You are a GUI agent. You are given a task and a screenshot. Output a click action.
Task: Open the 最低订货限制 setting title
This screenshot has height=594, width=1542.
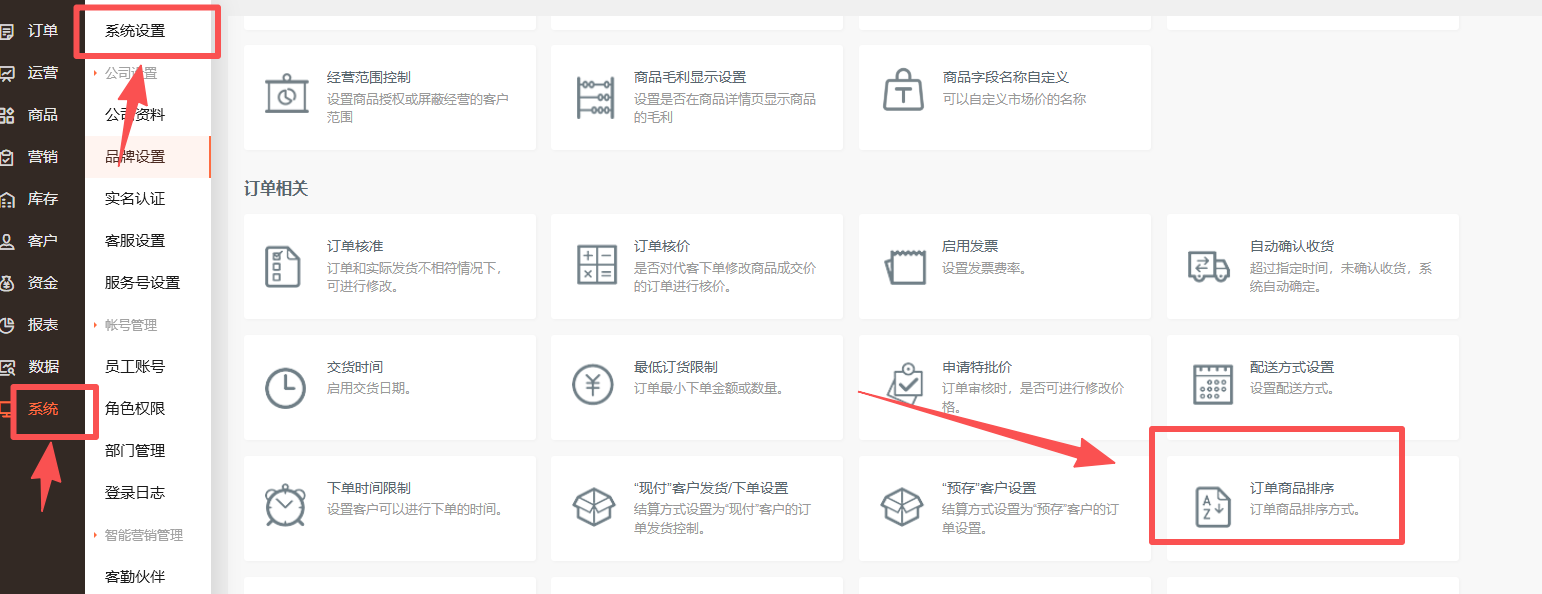[x=676, y=367]
